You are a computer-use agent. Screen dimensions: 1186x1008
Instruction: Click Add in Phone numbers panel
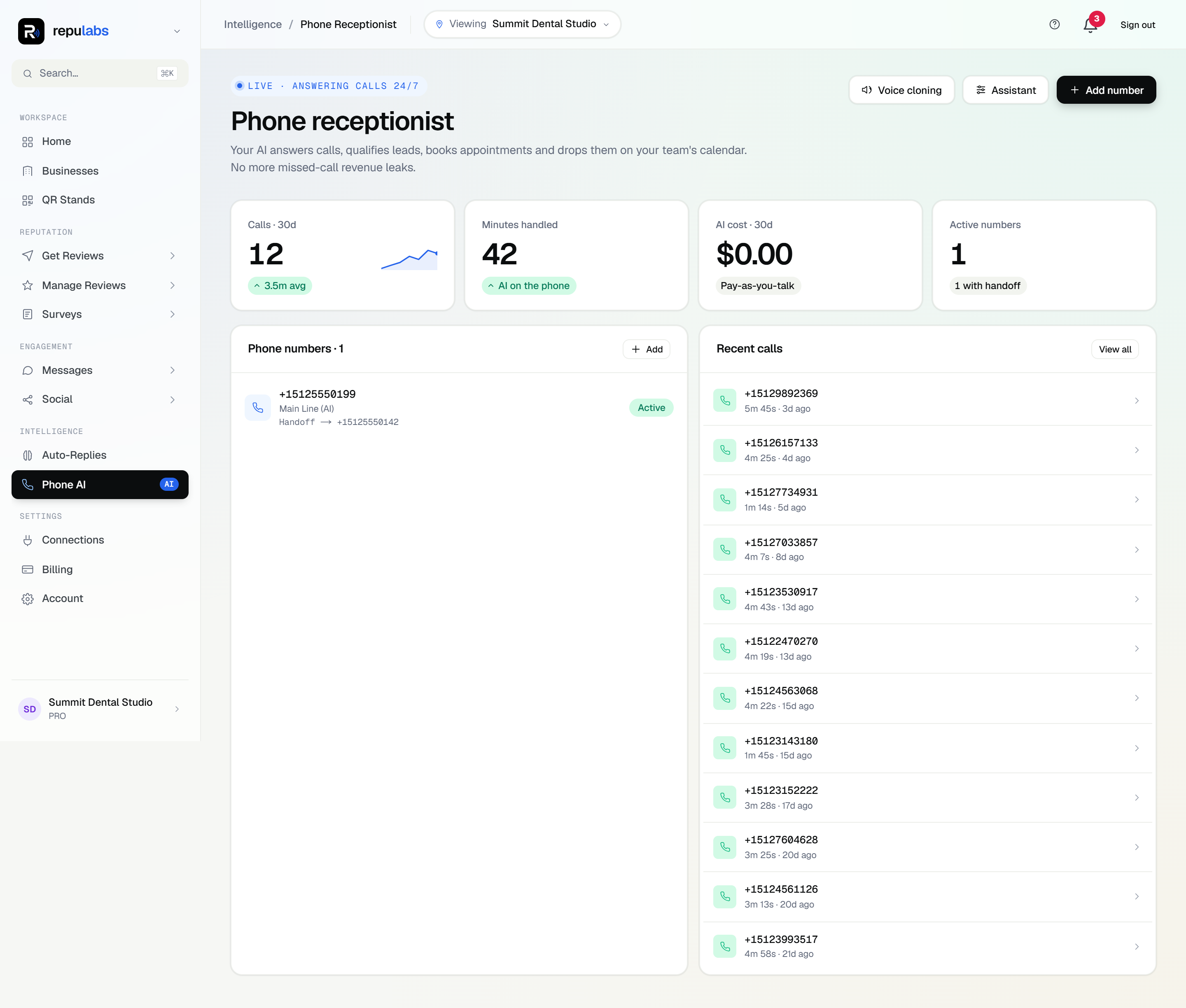(647, 349)
